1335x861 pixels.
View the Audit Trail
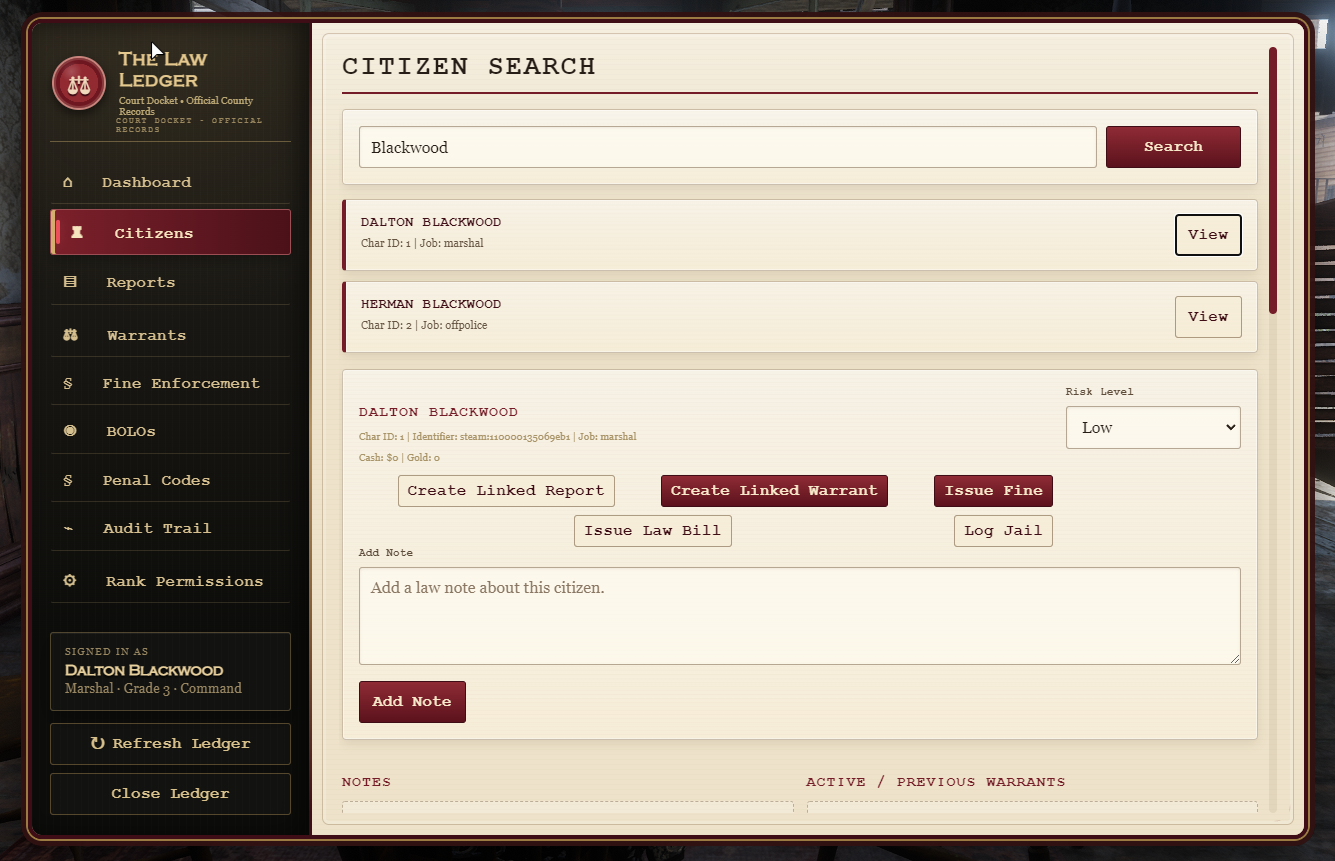pos(170,528)
